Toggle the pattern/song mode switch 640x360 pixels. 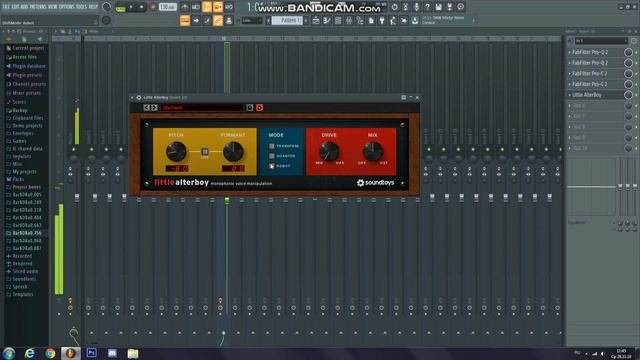[x=120, y=8]
